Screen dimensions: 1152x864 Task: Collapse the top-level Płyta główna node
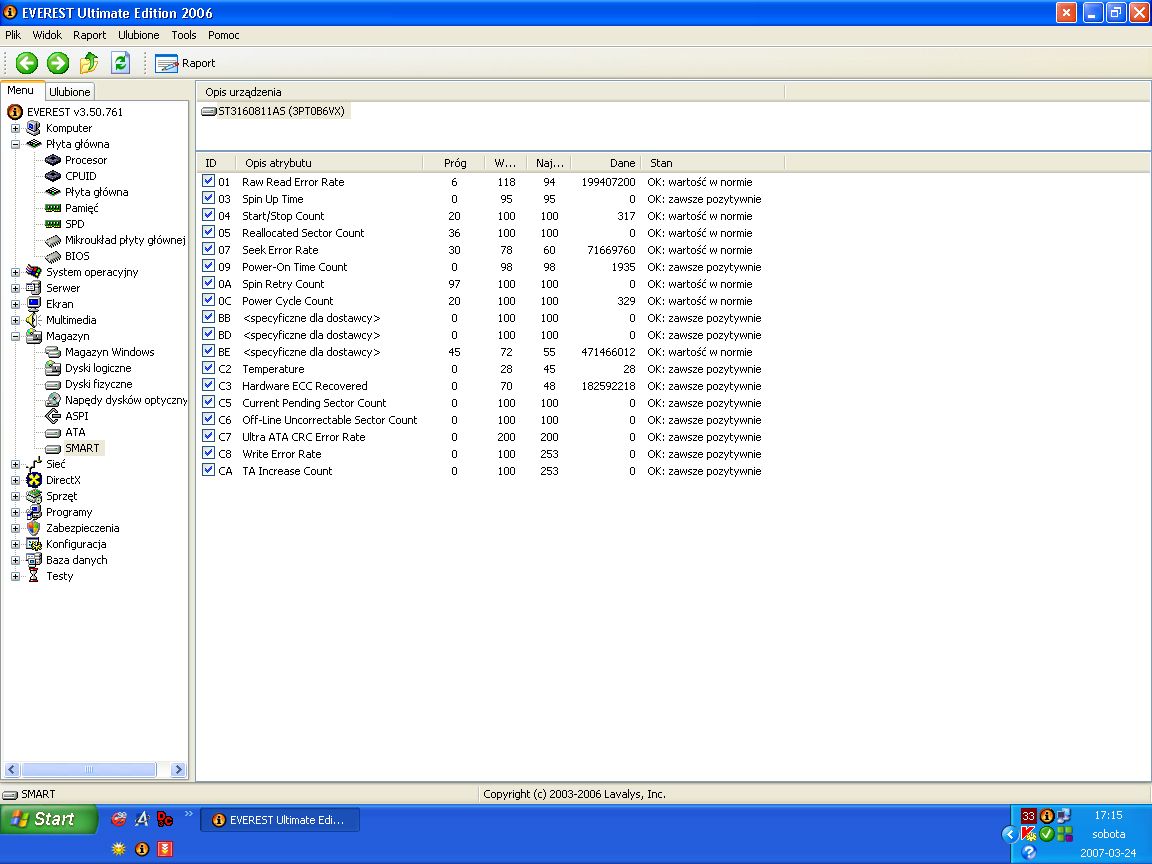[x=15, y=145]
